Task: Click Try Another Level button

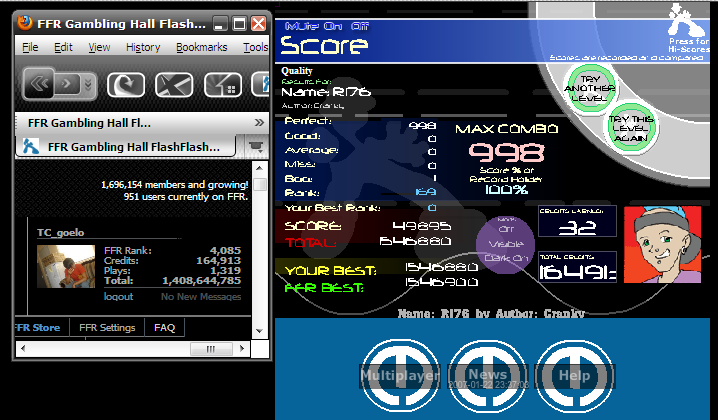Action: tap(590, 88)
